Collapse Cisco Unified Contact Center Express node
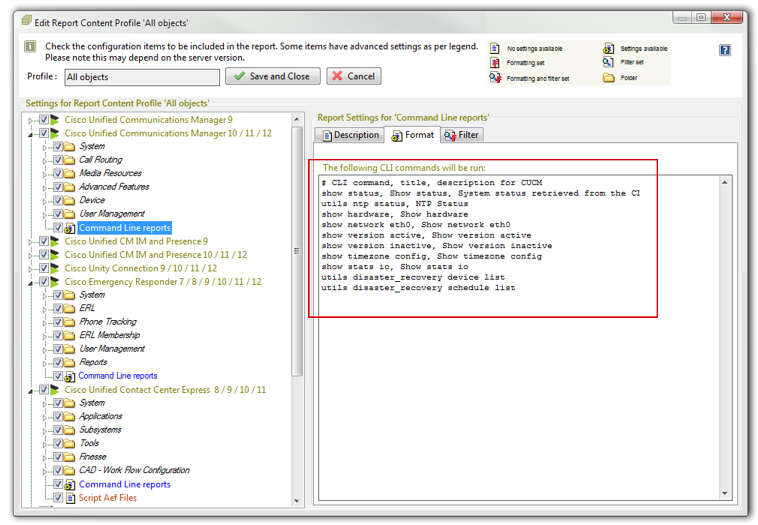Viewport: 758px width, 525px height. pyautogui.click(x=30, y=391)
